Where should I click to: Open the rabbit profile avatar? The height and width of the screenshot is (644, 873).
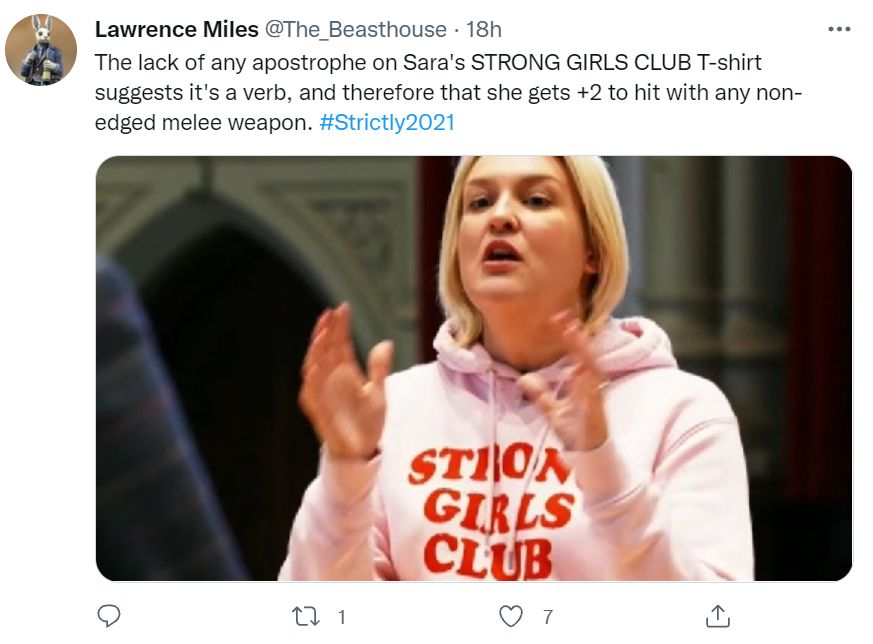pos(41,50)
